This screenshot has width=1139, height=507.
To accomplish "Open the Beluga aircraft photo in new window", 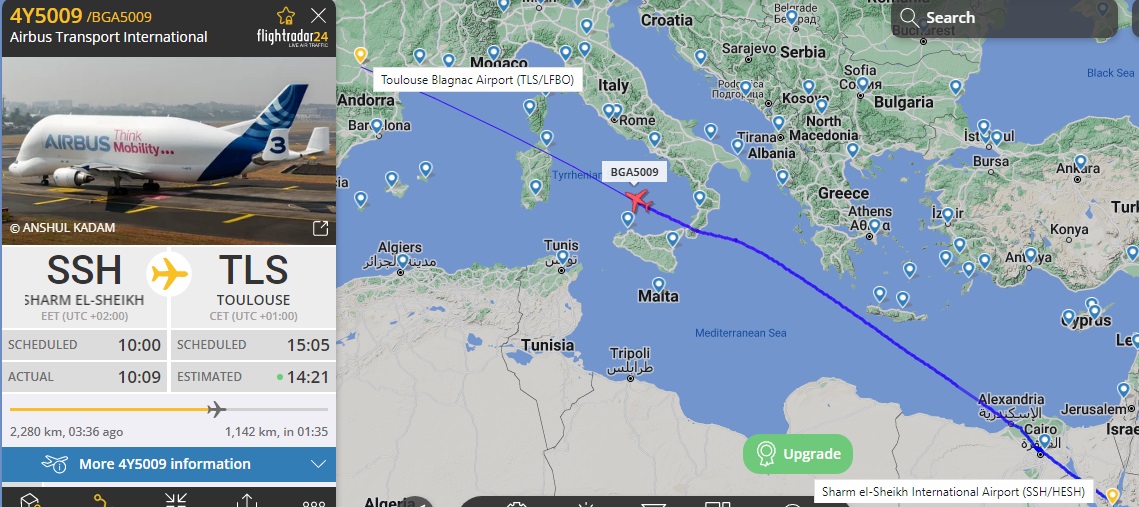I will (320, 228).
